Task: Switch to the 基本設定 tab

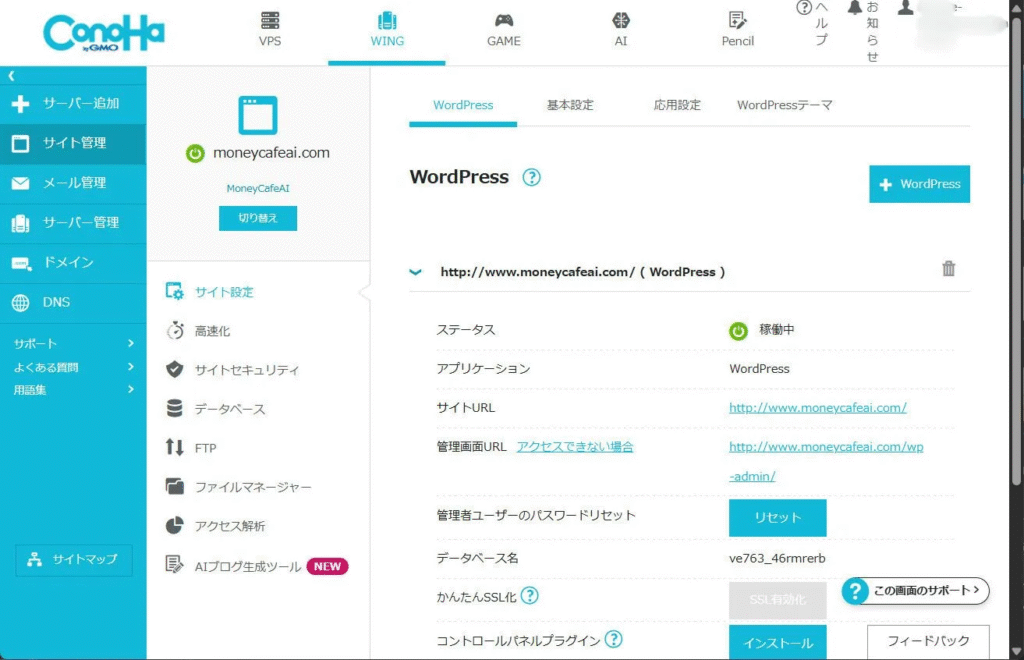Action: (570, 105)
